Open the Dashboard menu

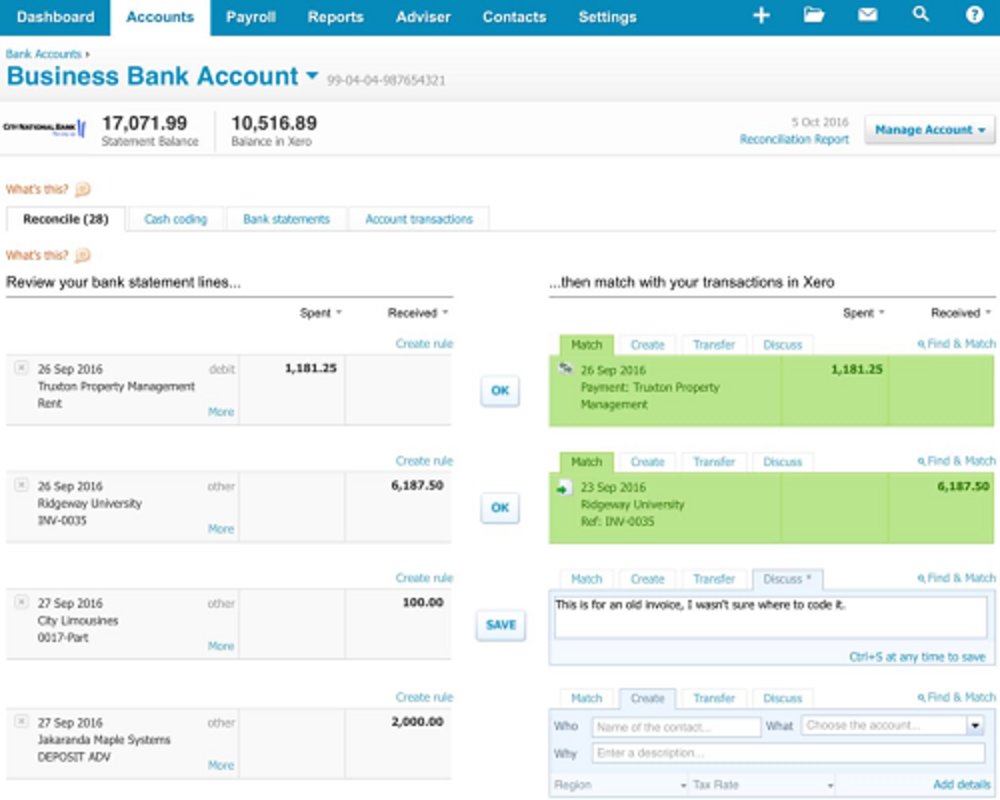coord(55,17)
